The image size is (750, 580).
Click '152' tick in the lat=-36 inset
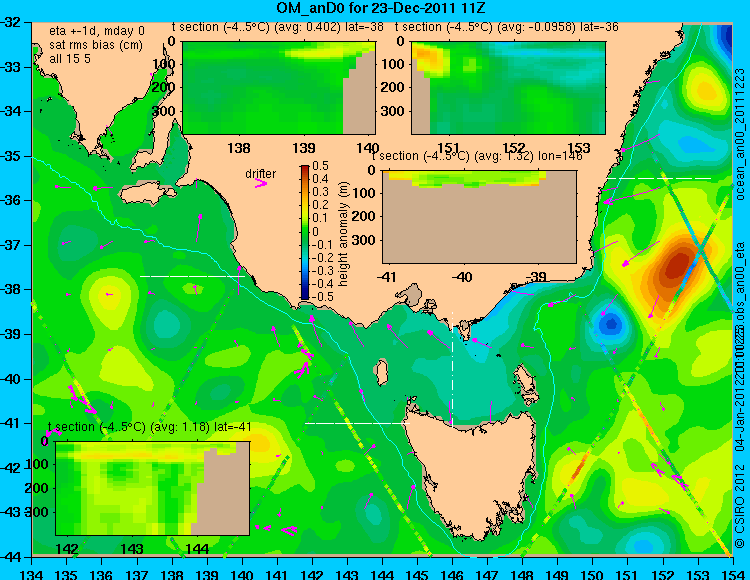click(x=514, y=148)
